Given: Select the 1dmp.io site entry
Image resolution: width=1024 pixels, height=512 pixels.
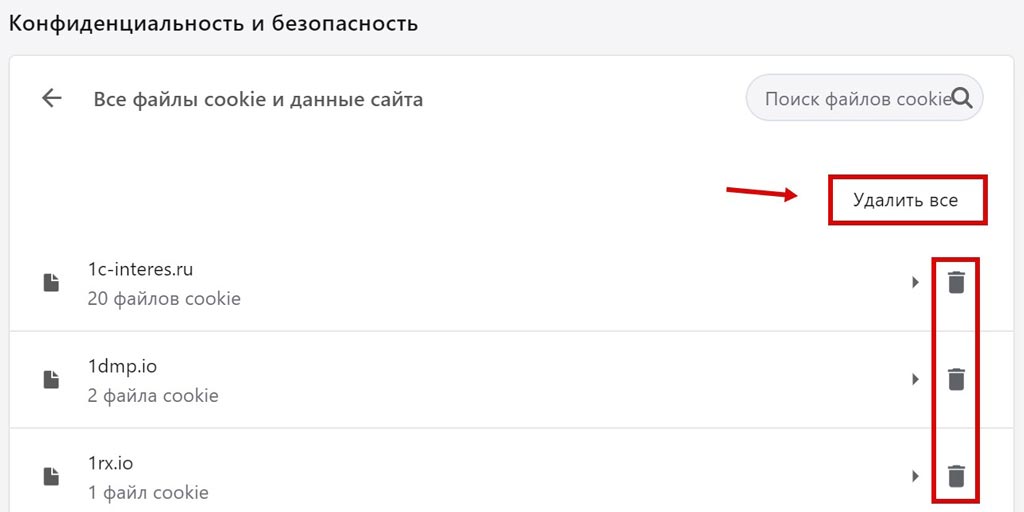Looking at the screenshot, I should [x=122, y=367].
